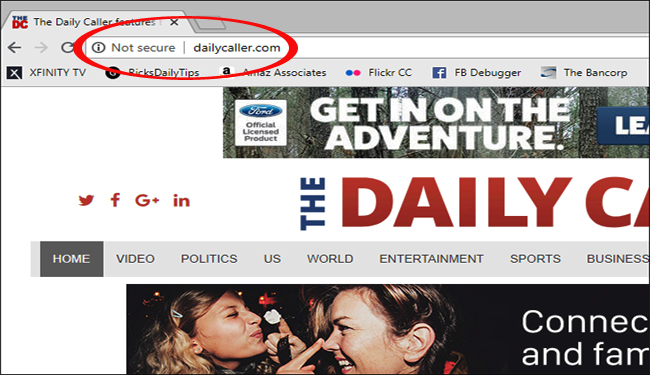Open the FB Debugger bookmark
This screenshot has height=375, width=650.
(476, 73)
